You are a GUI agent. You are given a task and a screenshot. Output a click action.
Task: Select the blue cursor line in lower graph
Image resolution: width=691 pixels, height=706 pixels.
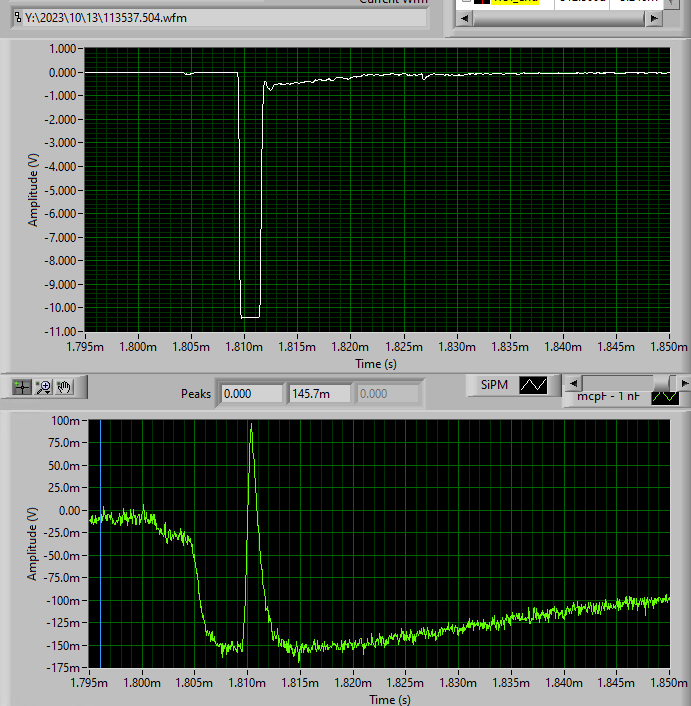100,543
